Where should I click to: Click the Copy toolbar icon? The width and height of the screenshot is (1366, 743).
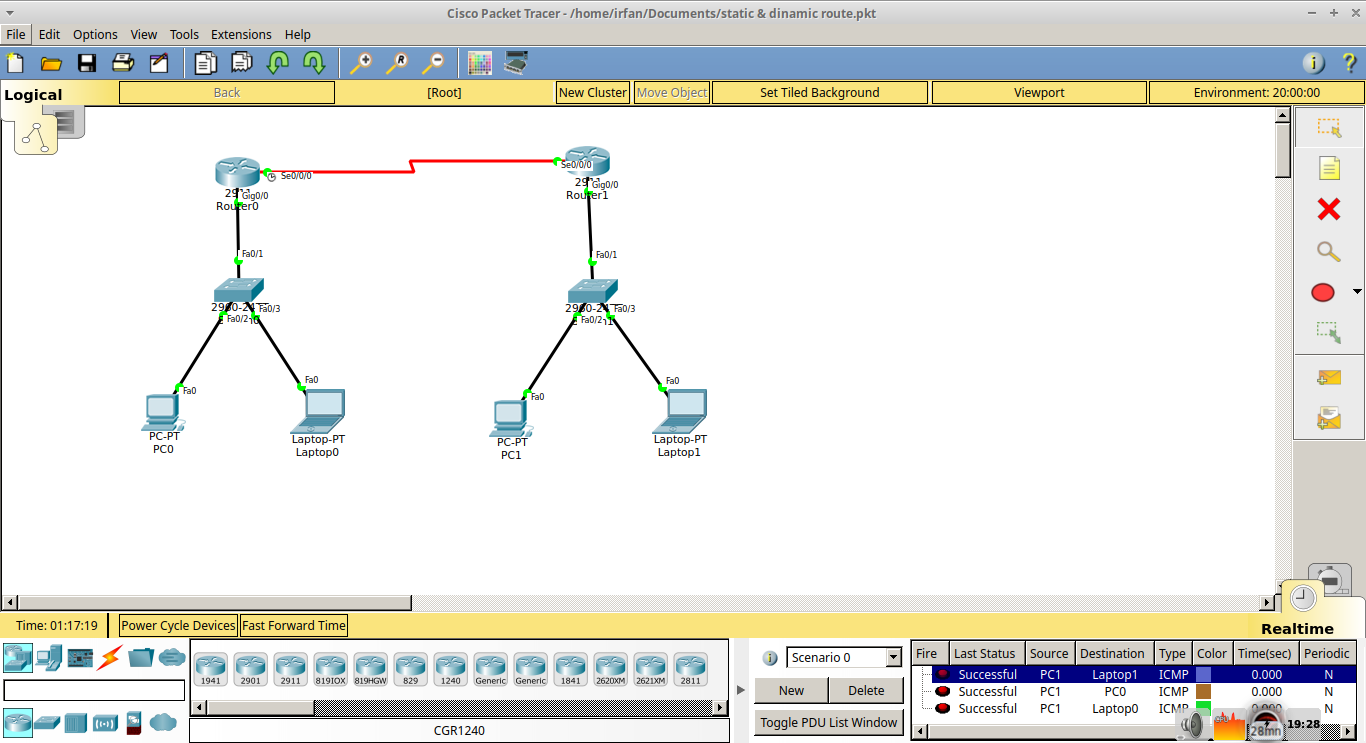[x=206, y=63]
